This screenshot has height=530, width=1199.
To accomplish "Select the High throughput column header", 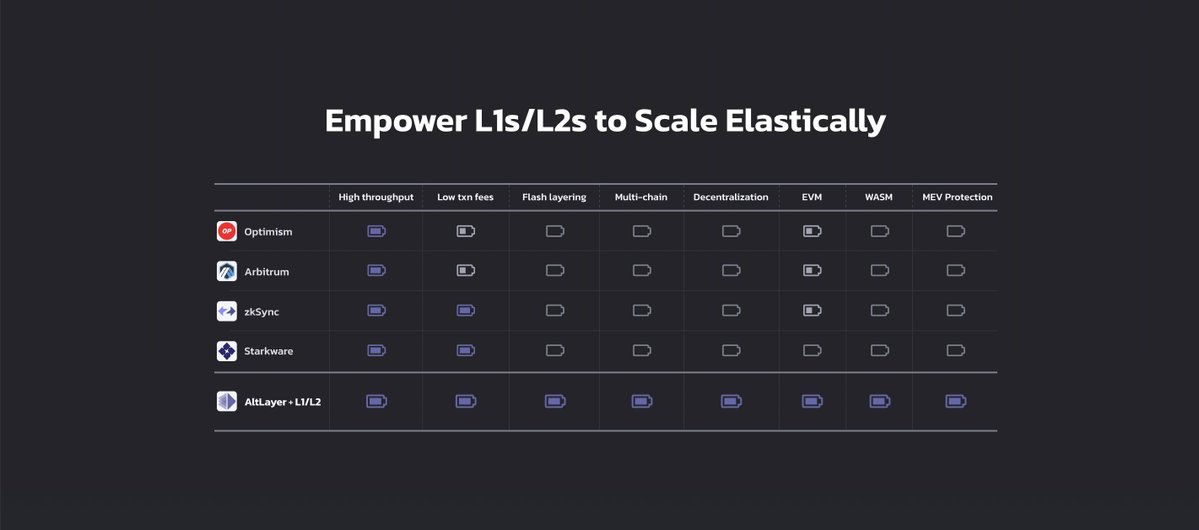I will [376, 197].
